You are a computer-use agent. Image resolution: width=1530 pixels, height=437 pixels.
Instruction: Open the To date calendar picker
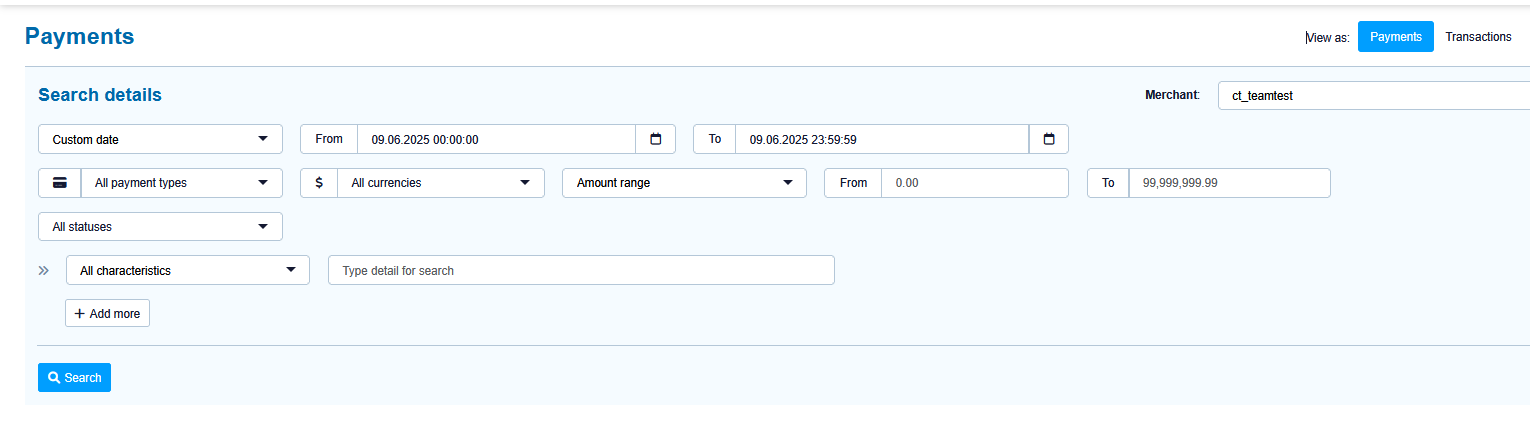1049,139
